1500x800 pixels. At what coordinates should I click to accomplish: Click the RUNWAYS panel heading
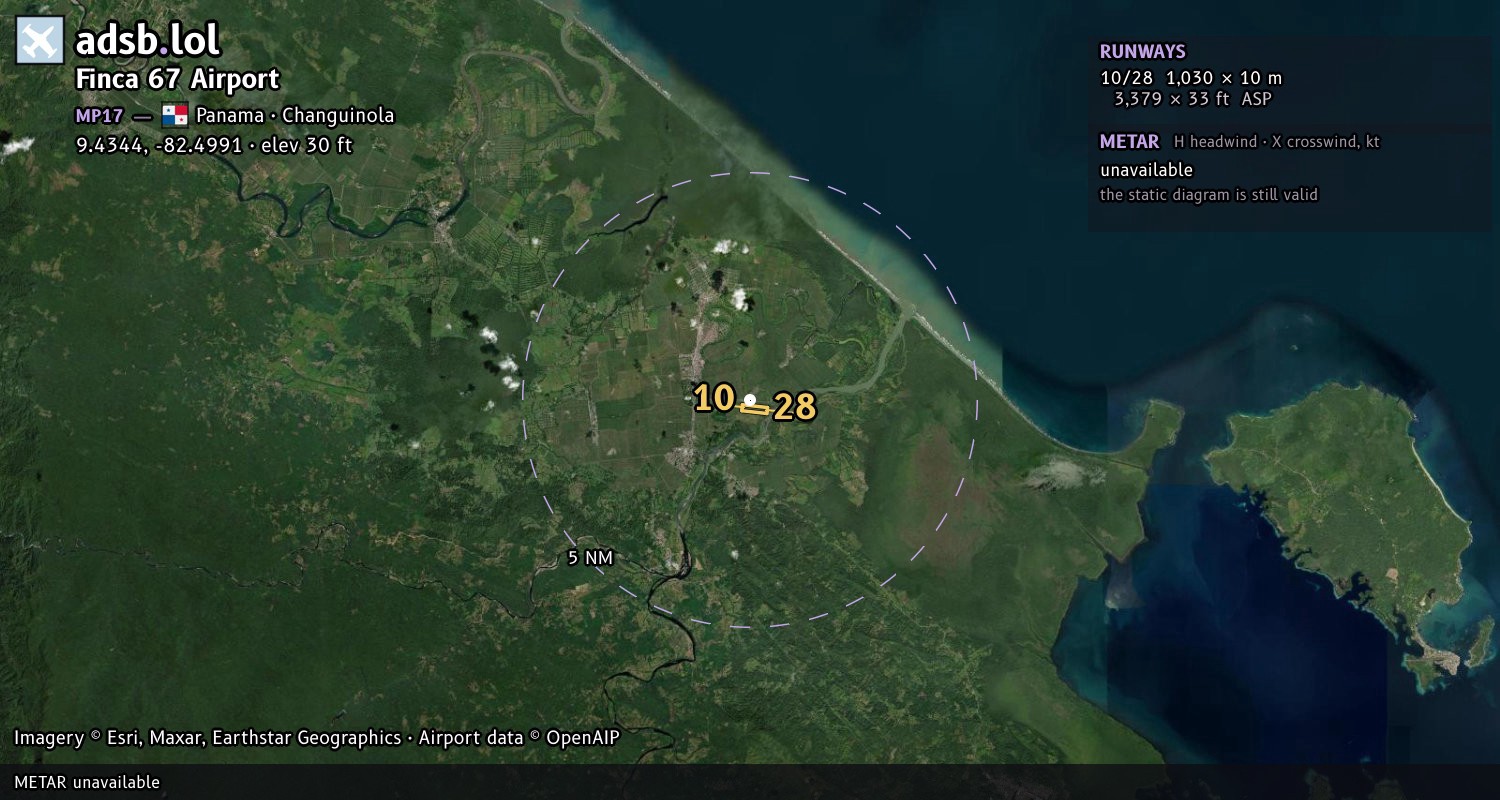(x=1142, y=52)
